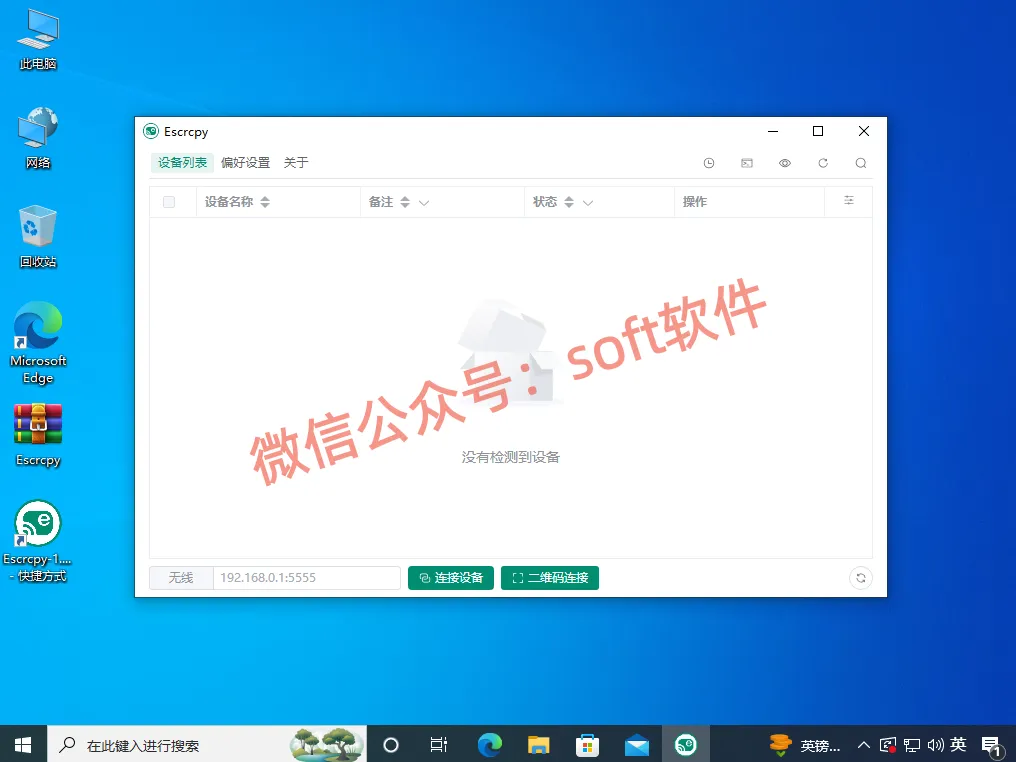Select the Escrcpy WinRAR archive desktop icon
The height and width of the screenshot is (762, 1016).
pos(38,435)
